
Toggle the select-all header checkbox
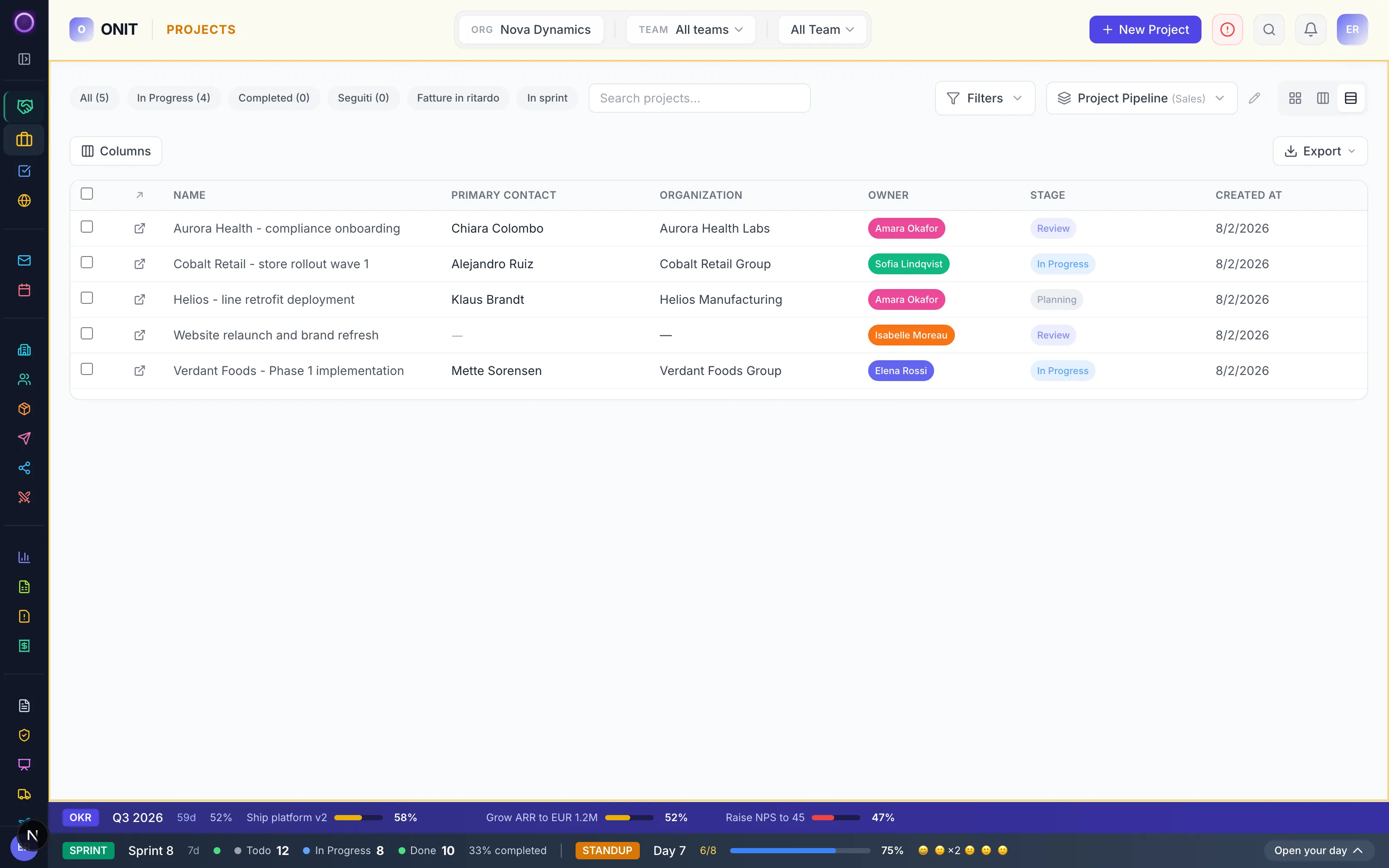coord(87,194)
